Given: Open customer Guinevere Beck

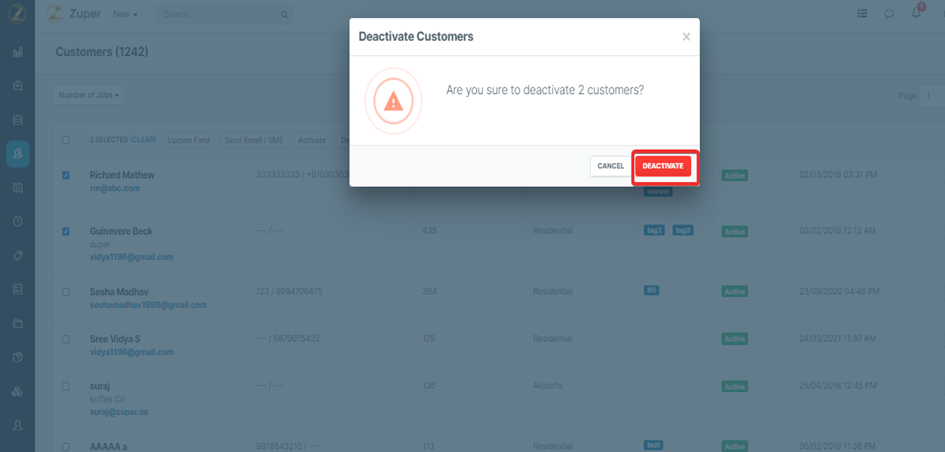Looking at the screenshot, I should 121,231.
